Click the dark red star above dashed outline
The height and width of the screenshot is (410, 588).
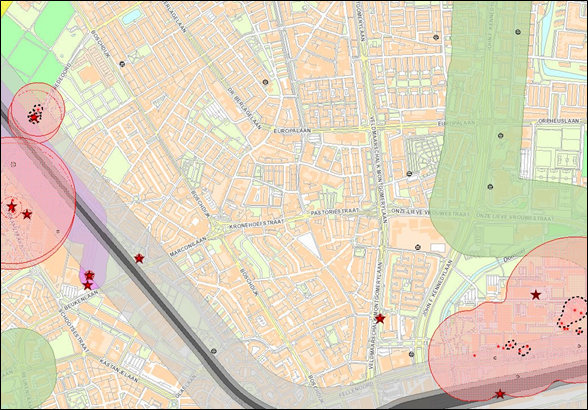pyautogui.click(x=536, y=295)
